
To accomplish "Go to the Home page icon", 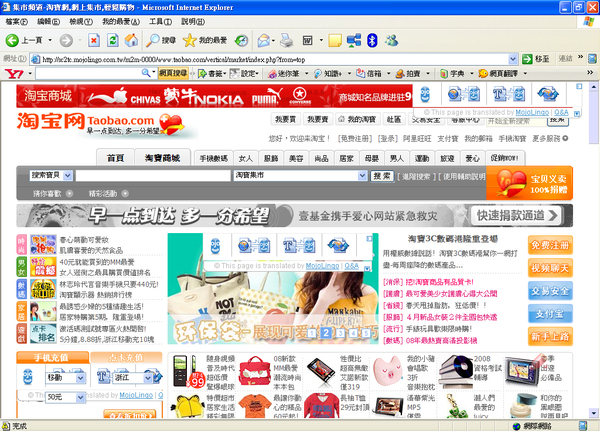I will click(131, 40).
